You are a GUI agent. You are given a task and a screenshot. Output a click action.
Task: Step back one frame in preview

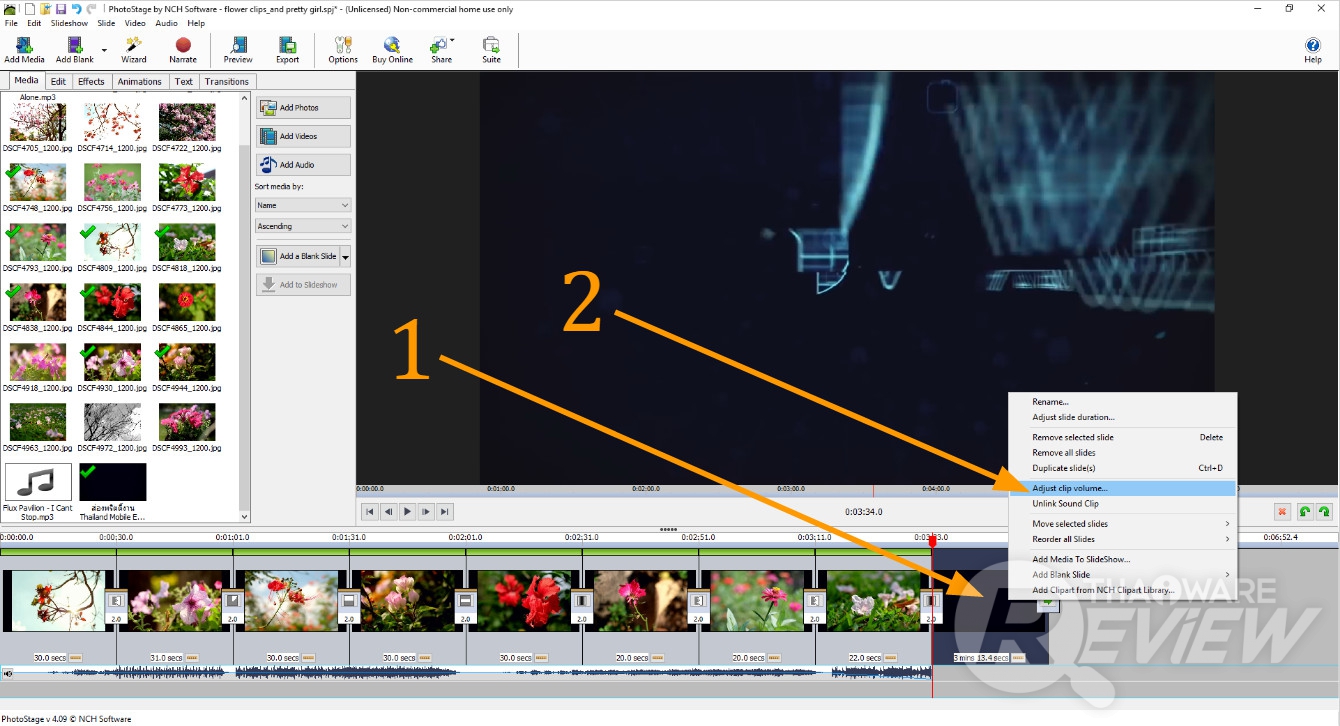[x=388, y=512]
